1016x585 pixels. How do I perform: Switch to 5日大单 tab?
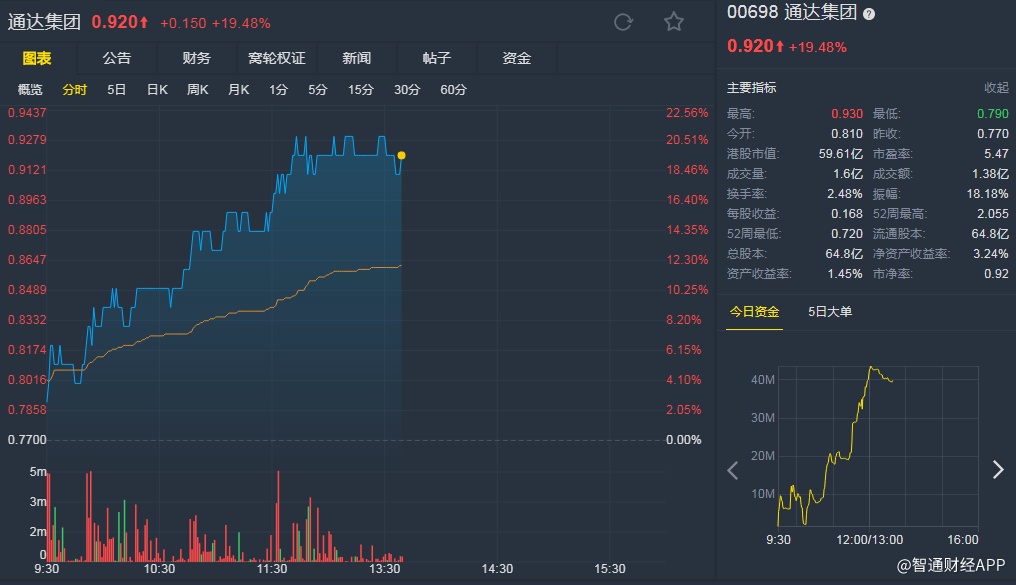tap(830, 312)
